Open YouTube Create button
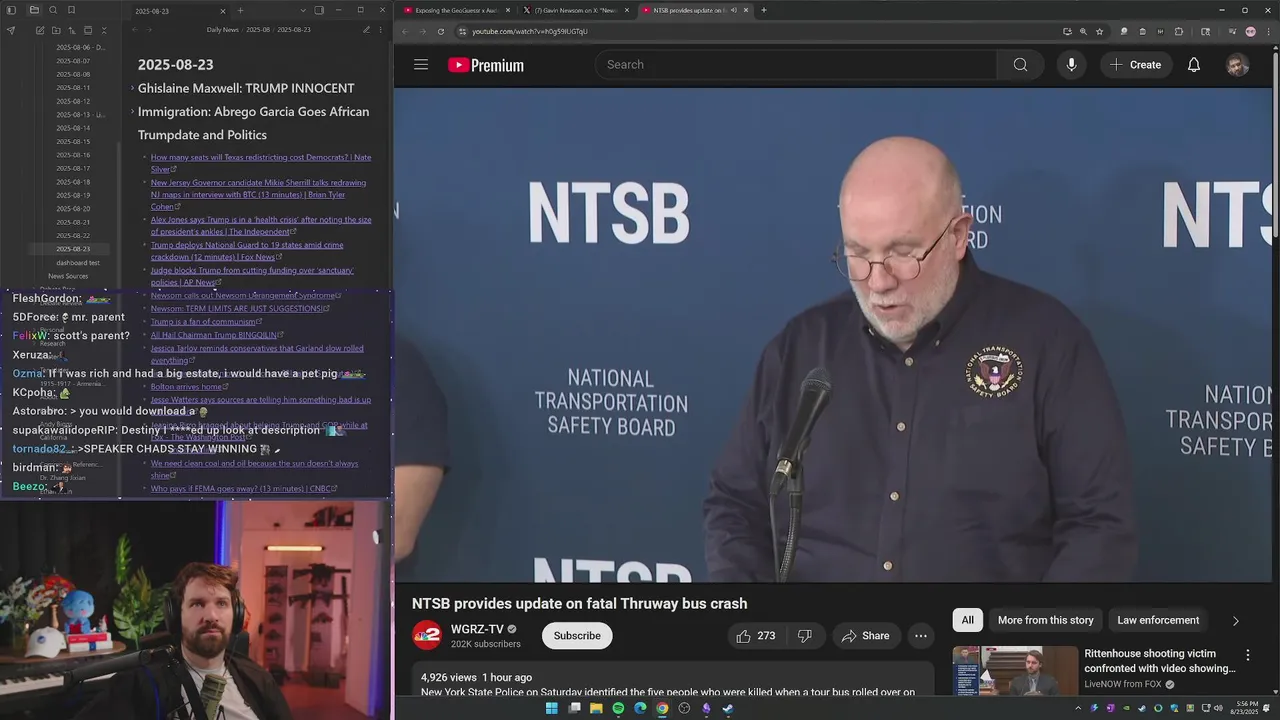Viewport: 1280px width, 720px height. (1136, 65)
